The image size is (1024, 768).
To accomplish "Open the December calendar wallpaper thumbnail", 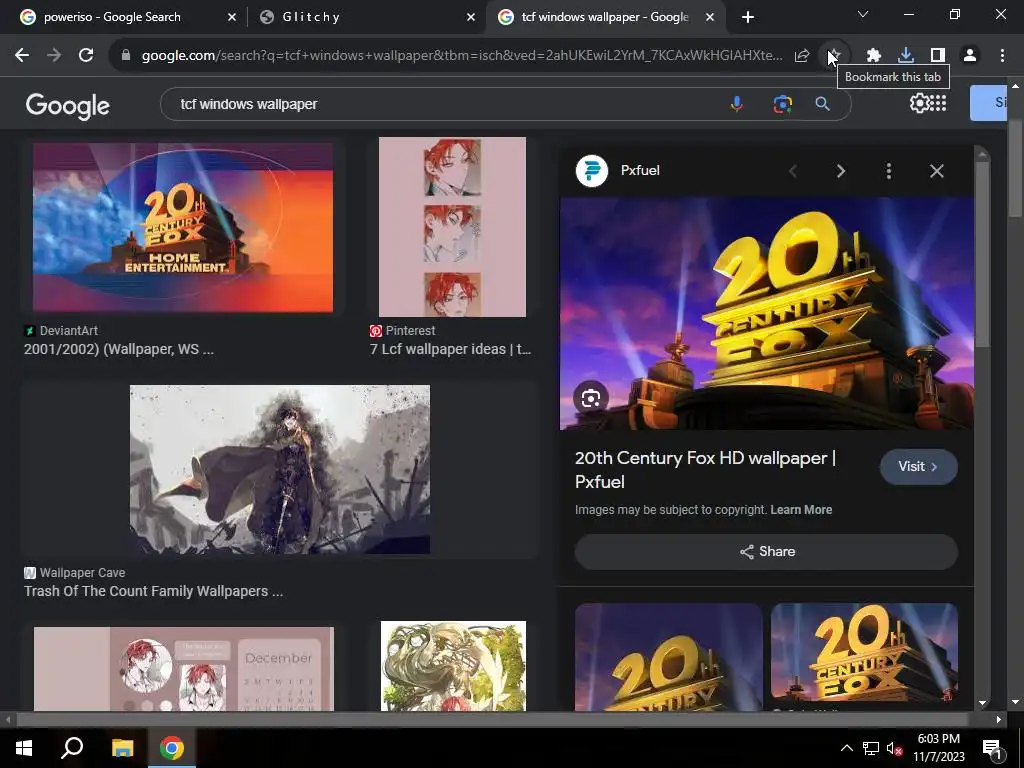I will pos(184,669).
